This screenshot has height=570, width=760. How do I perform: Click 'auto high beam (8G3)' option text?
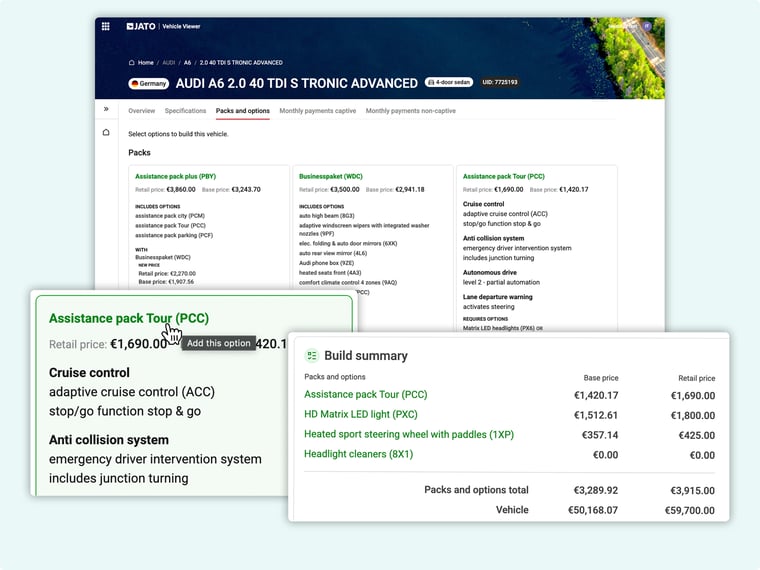327,216
